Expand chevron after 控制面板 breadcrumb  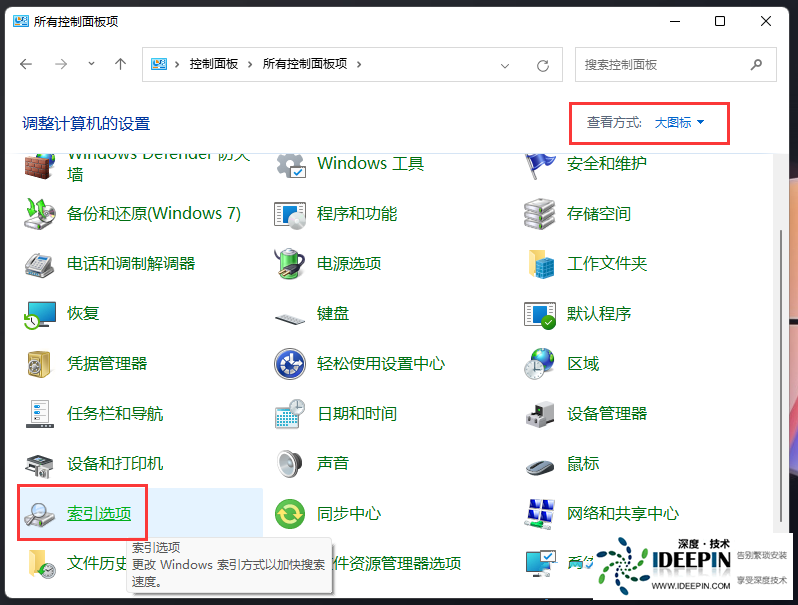pos(250,64)
